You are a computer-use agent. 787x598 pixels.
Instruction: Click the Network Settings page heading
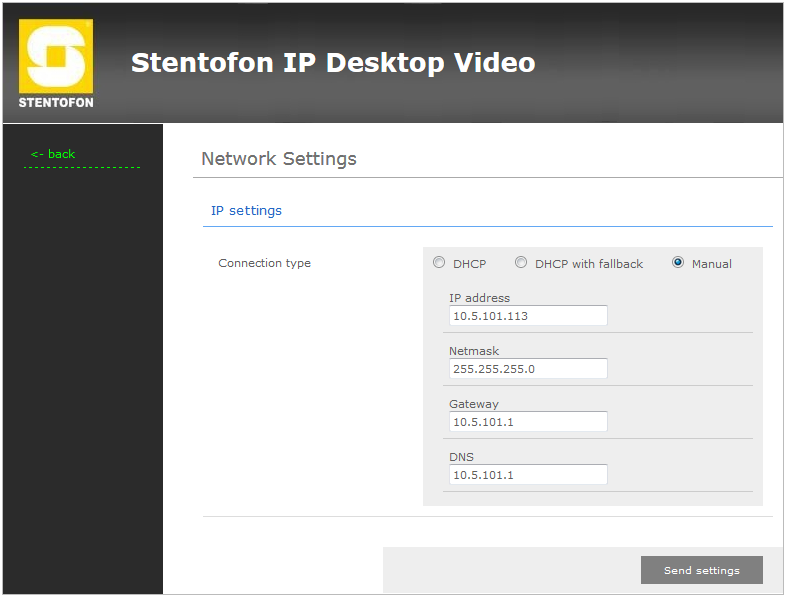[279, 159]
